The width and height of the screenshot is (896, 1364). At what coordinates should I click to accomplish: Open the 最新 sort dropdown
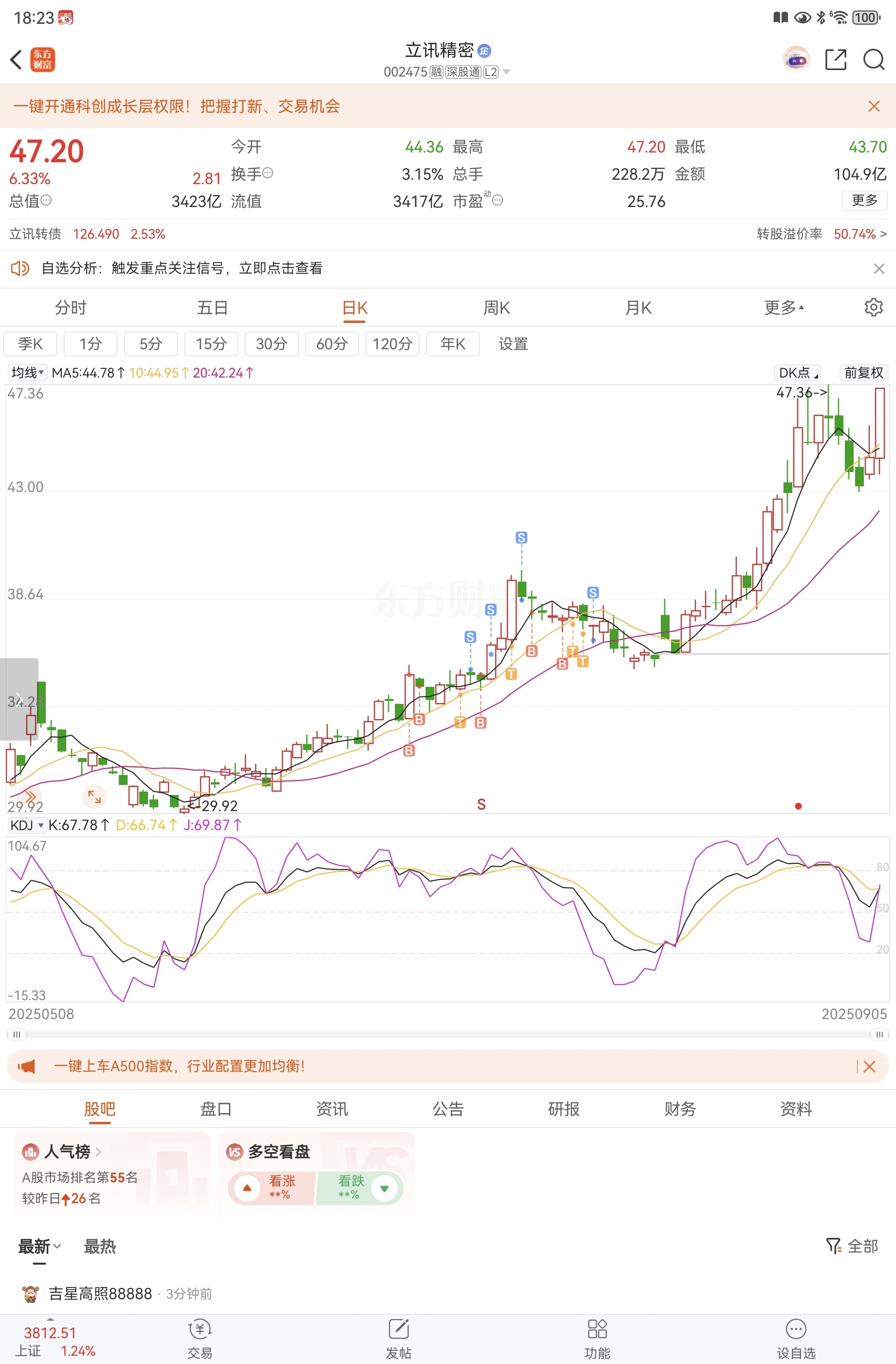coord(39,1246)
